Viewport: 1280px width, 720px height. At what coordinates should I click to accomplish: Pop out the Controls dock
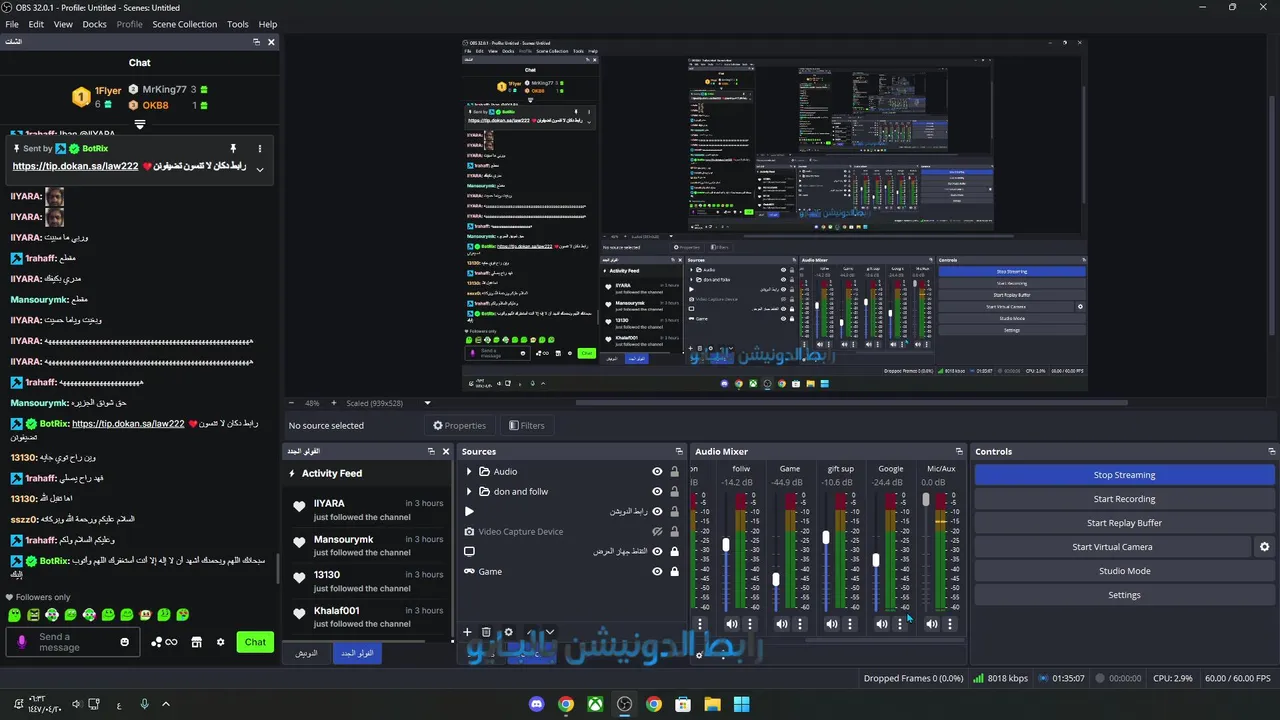coord(1272,452)
